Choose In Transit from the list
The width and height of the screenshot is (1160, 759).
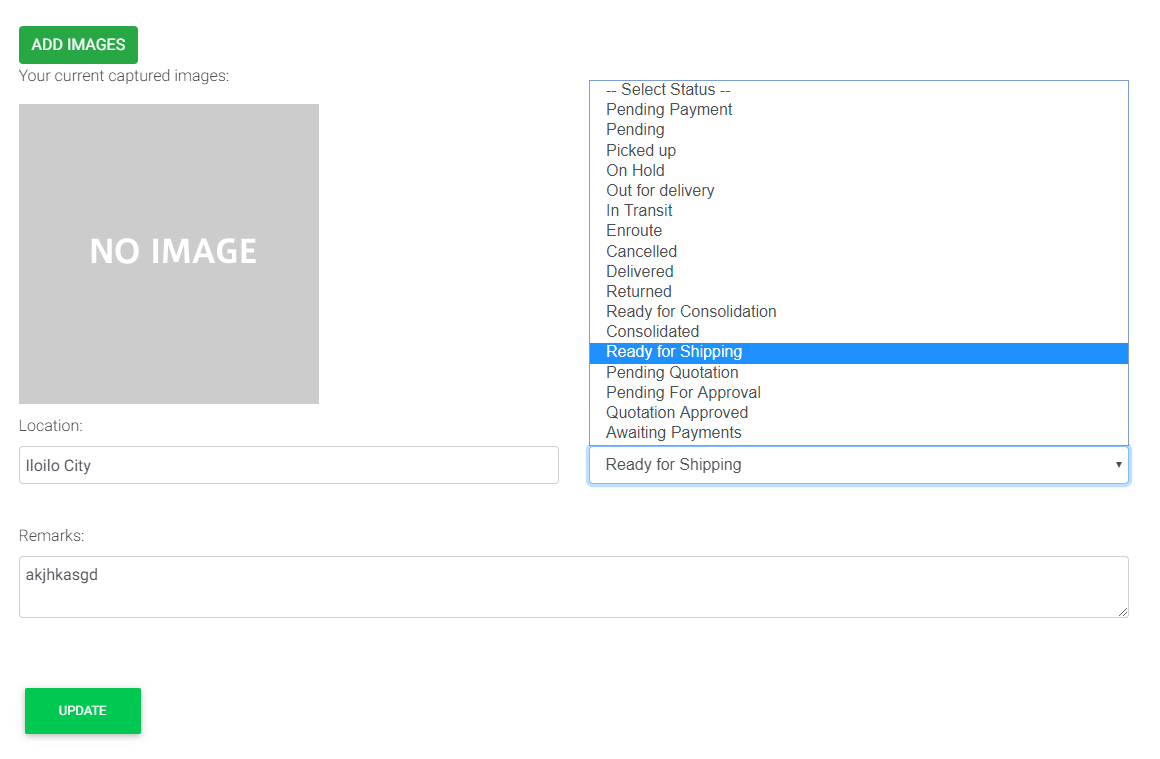tap(859, 211)
